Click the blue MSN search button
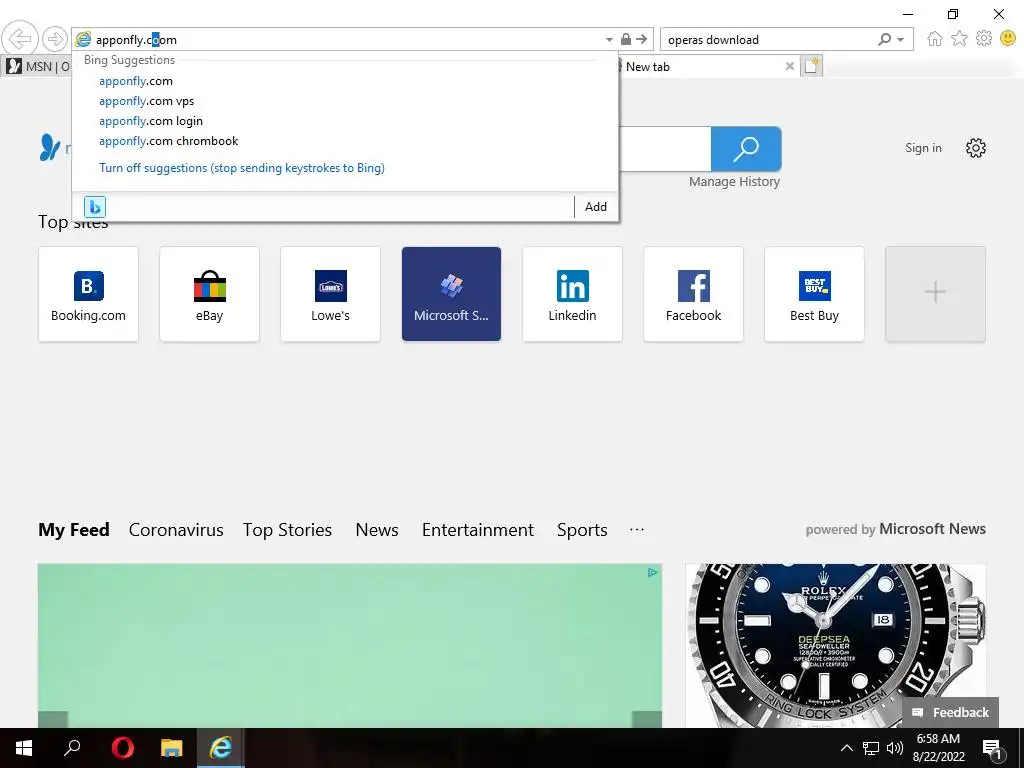 point(746,149)
